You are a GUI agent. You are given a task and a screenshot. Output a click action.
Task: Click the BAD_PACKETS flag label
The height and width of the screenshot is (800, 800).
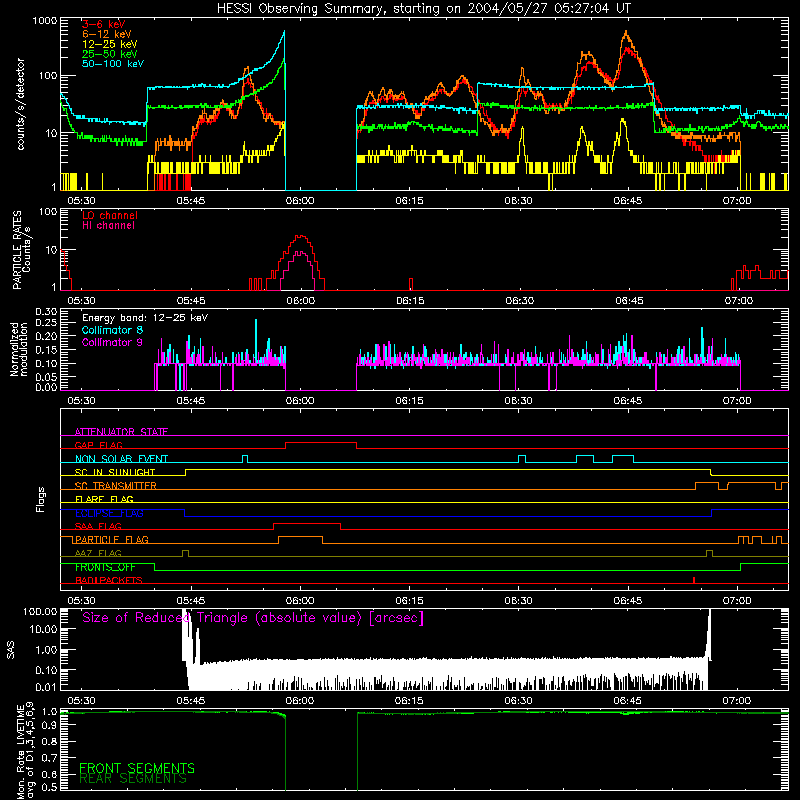tap(109, 580)
